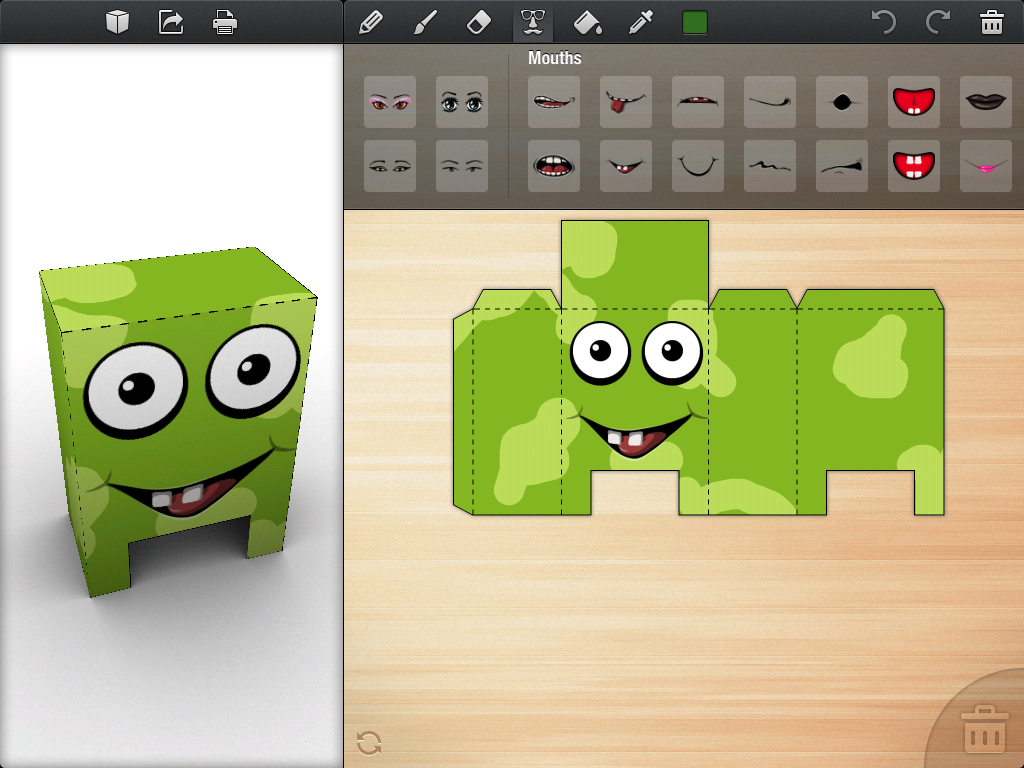This screenshot has height=768, width=1024.
Task: Click the rotate refresh icon at bottom left
Action: point(368,743)
